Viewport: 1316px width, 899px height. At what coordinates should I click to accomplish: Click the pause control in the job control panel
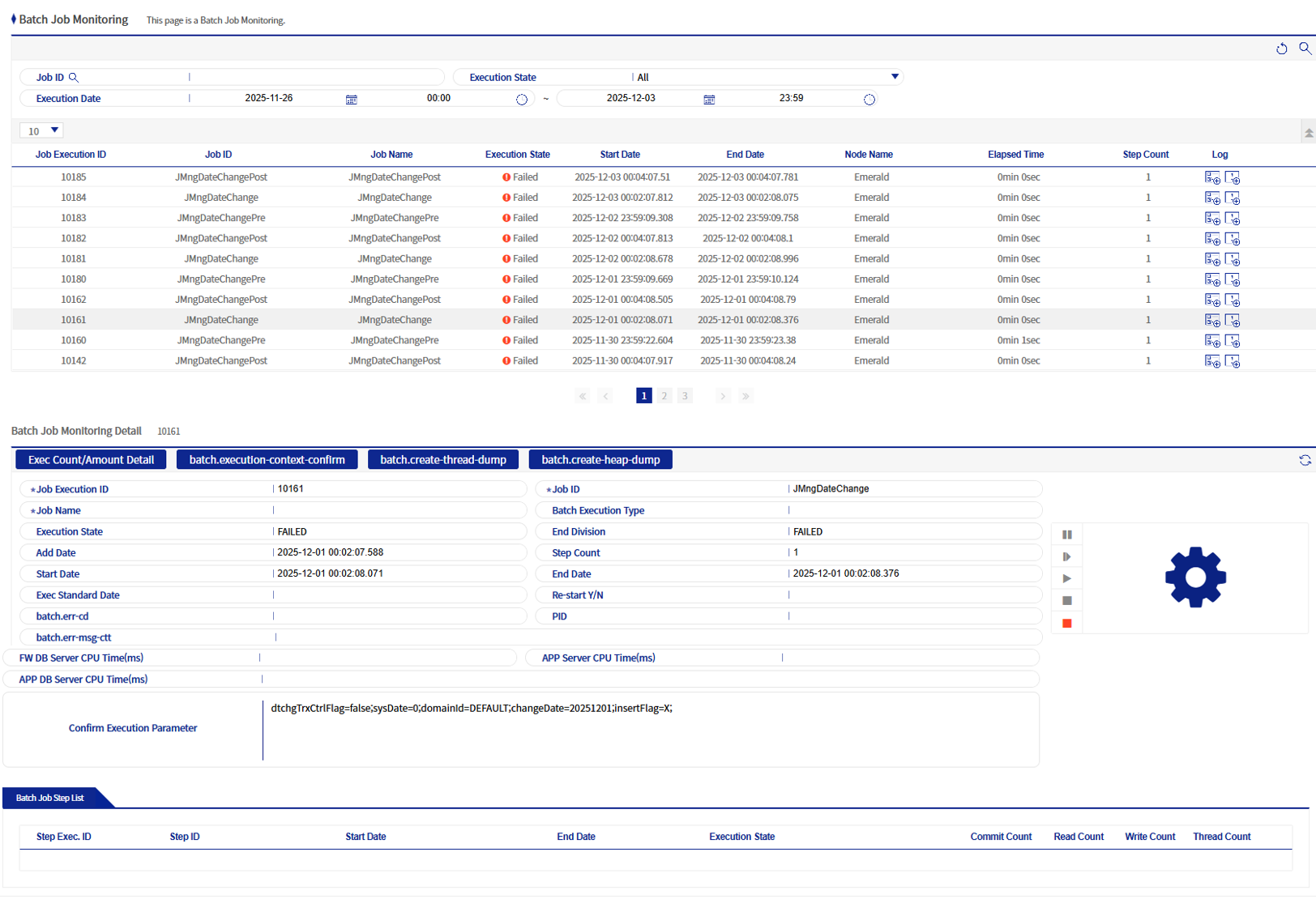pos(1066,535)
